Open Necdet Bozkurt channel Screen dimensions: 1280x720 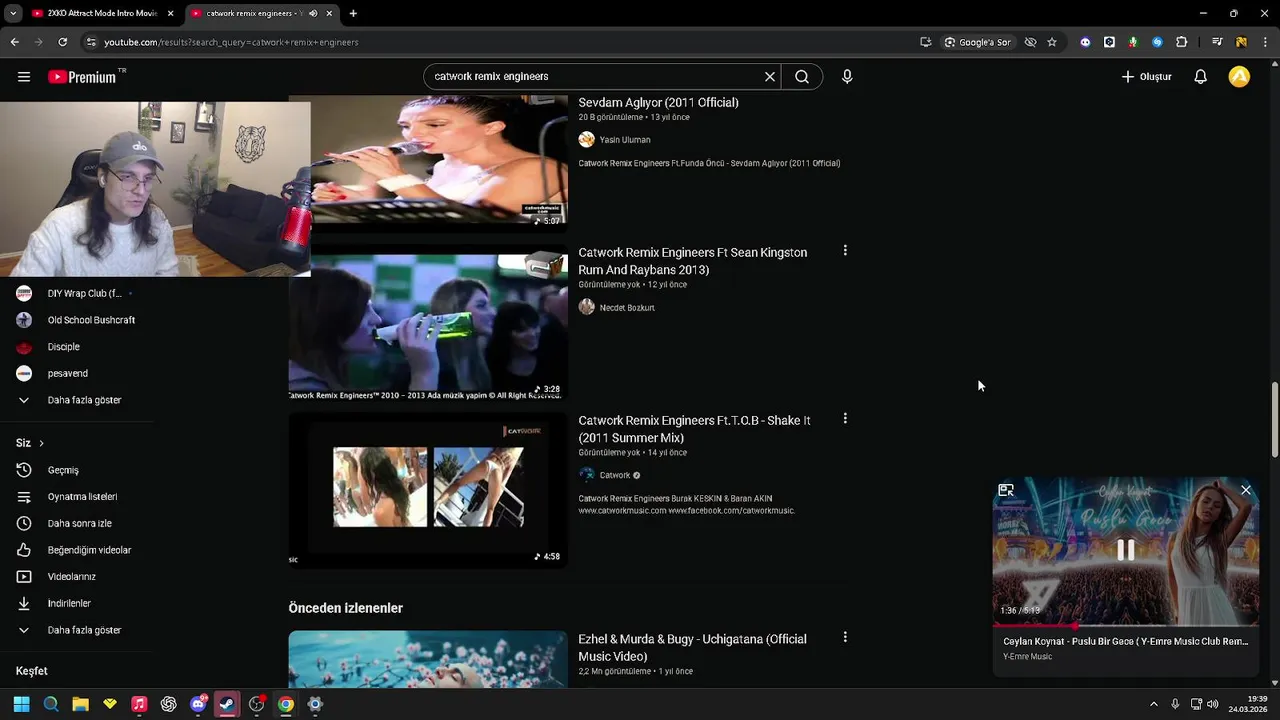click(x=627, y=308)
